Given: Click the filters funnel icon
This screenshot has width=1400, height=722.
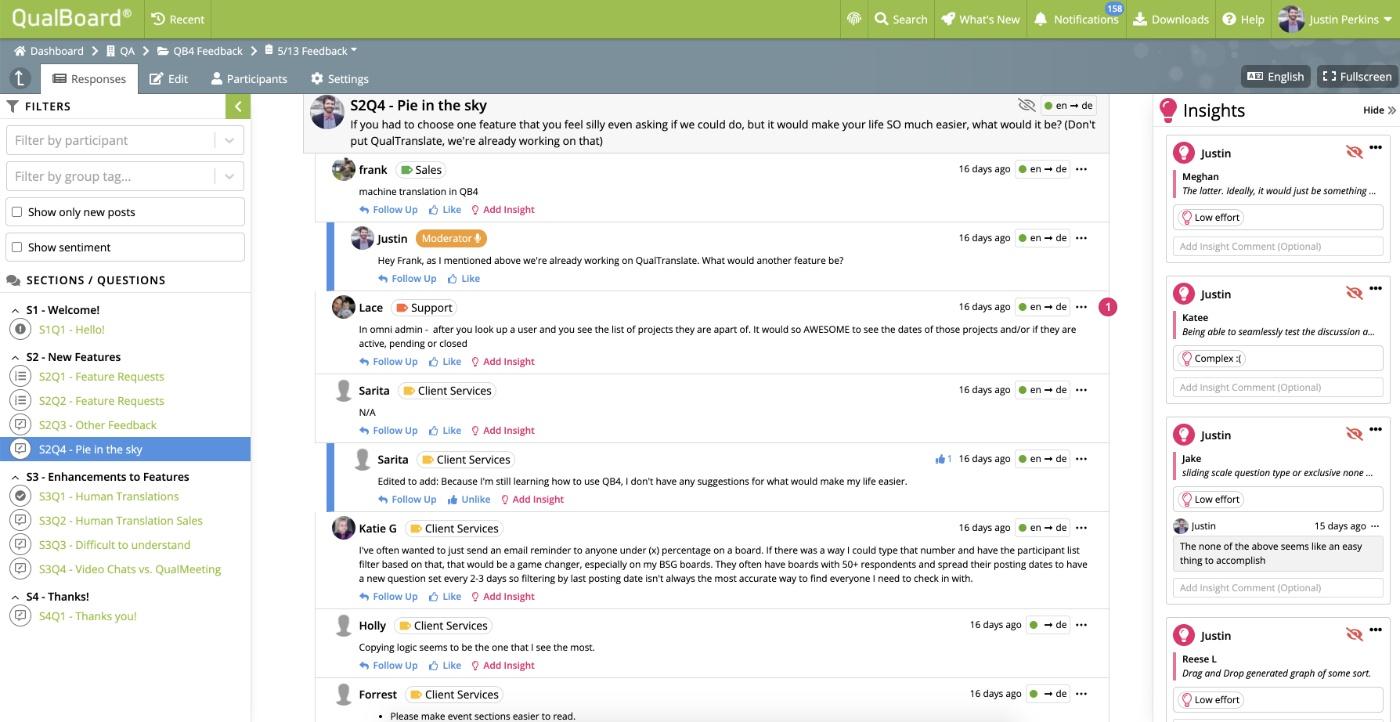Looking at the screenshot, I should (11, 105).
